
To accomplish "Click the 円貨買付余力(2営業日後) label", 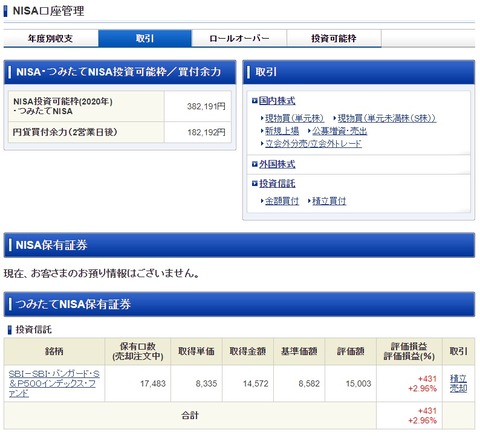I will 65,132.
